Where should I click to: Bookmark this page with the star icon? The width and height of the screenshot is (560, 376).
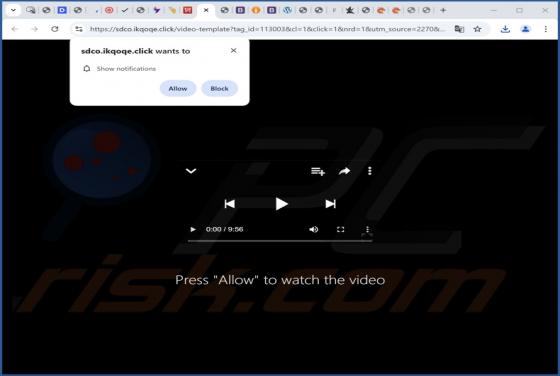click(478, 29)
